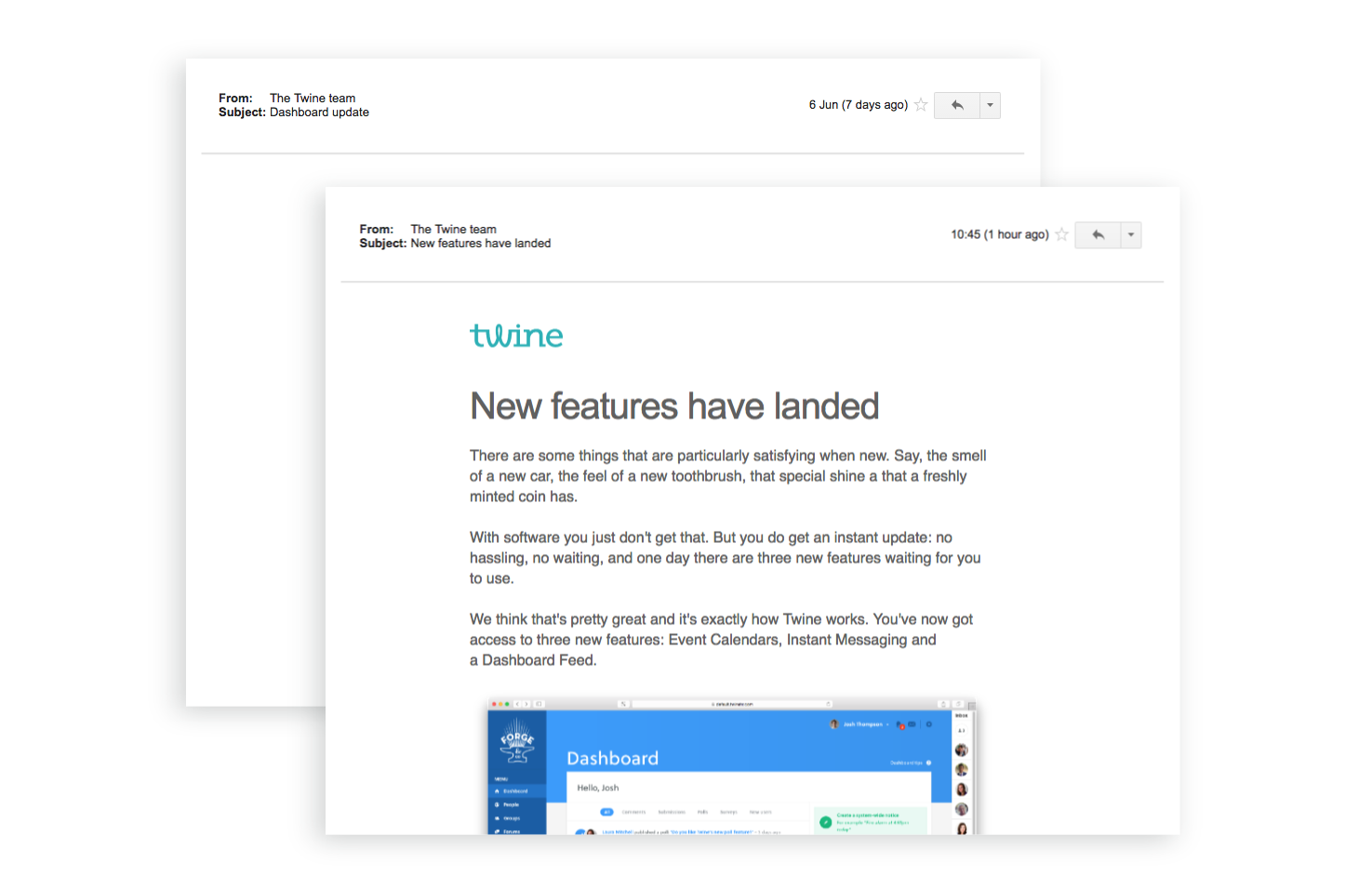Open more options dropdown beside 10:45 email reply
This screenshot has width=1372, height=887.
point(1131,235)
